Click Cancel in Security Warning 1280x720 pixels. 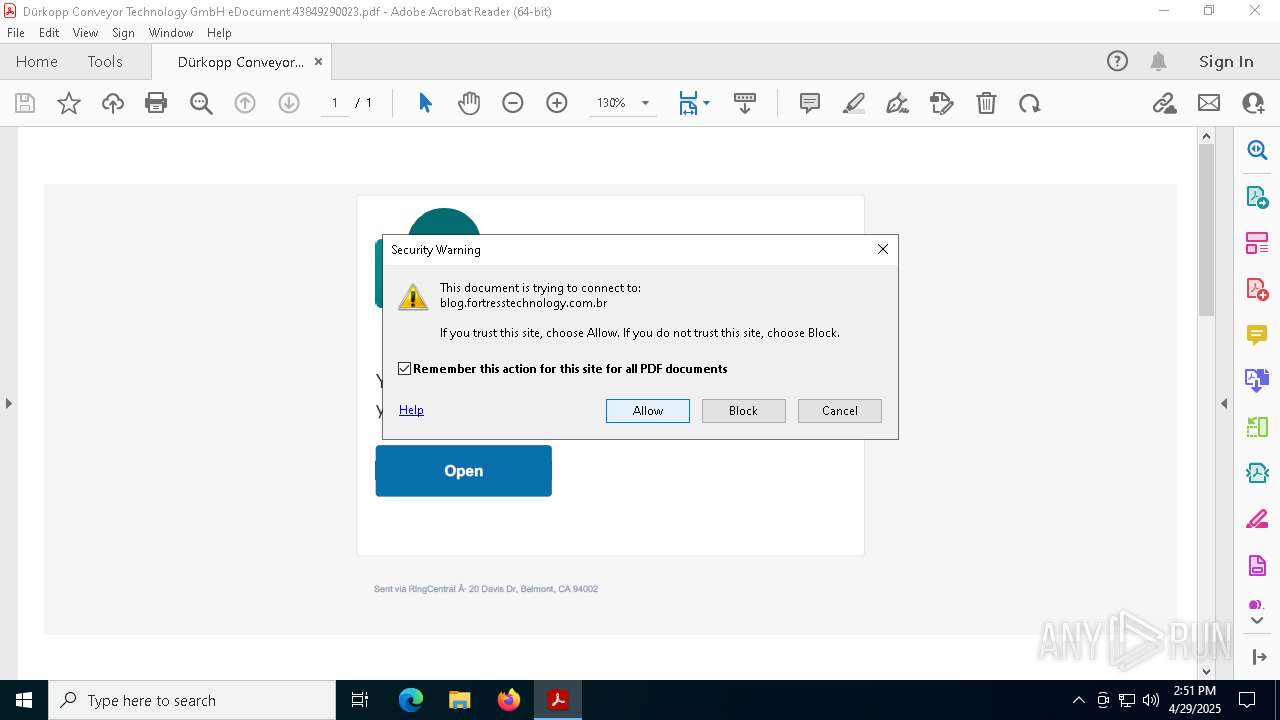click(x=840, y=411)
